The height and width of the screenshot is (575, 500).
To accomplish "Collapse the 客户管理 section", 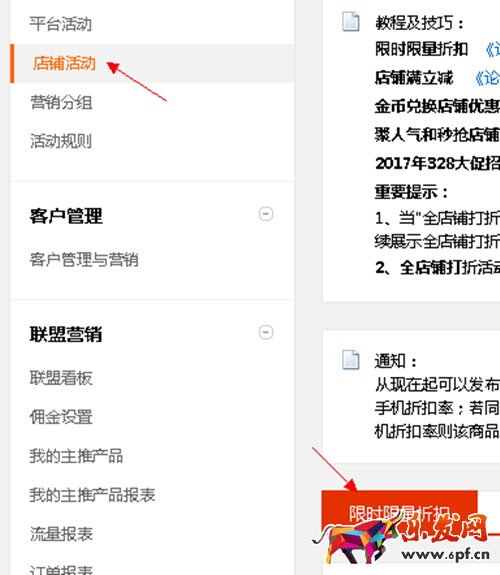I will [x=266, y=214].
